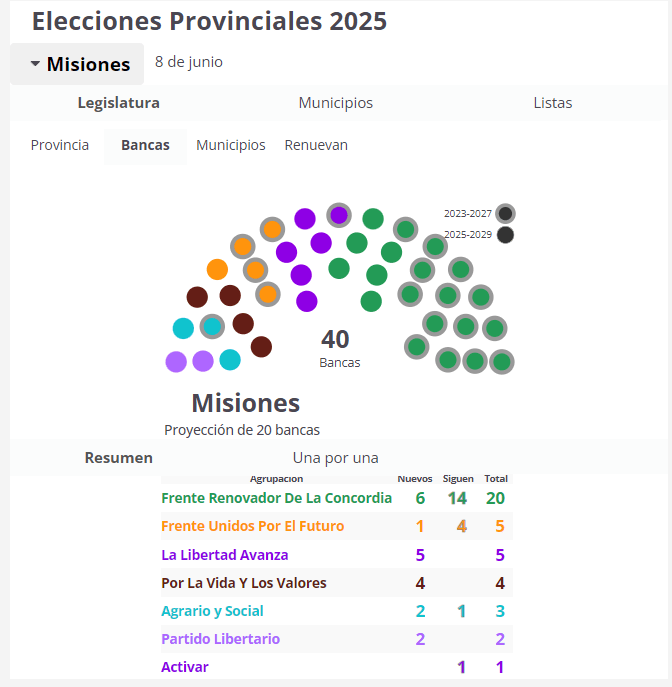
Task: Click the dropdown arrow beside Misiones
Action: 35,64
